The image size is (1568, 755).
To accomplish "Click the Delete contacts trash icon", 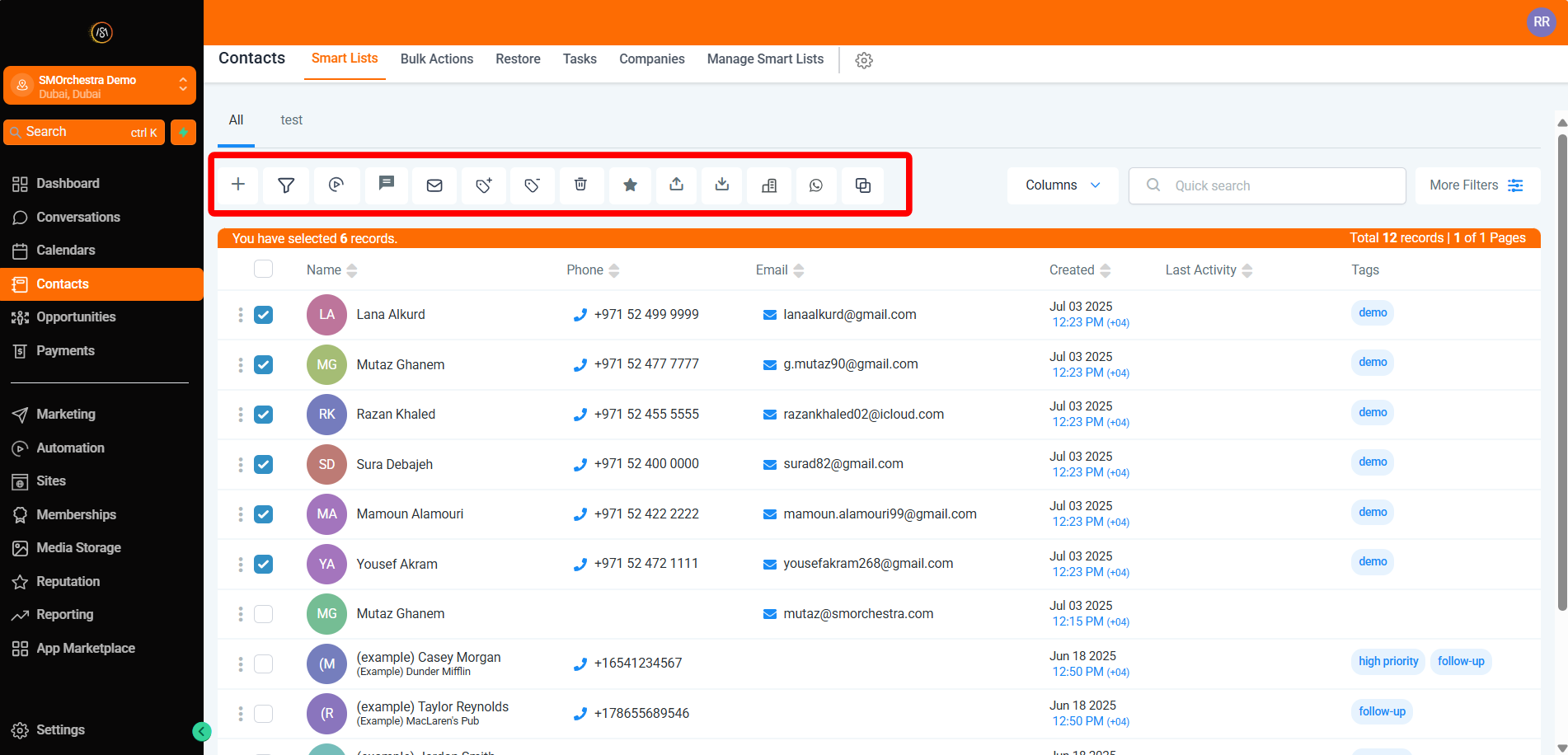I will pos(580,185).
